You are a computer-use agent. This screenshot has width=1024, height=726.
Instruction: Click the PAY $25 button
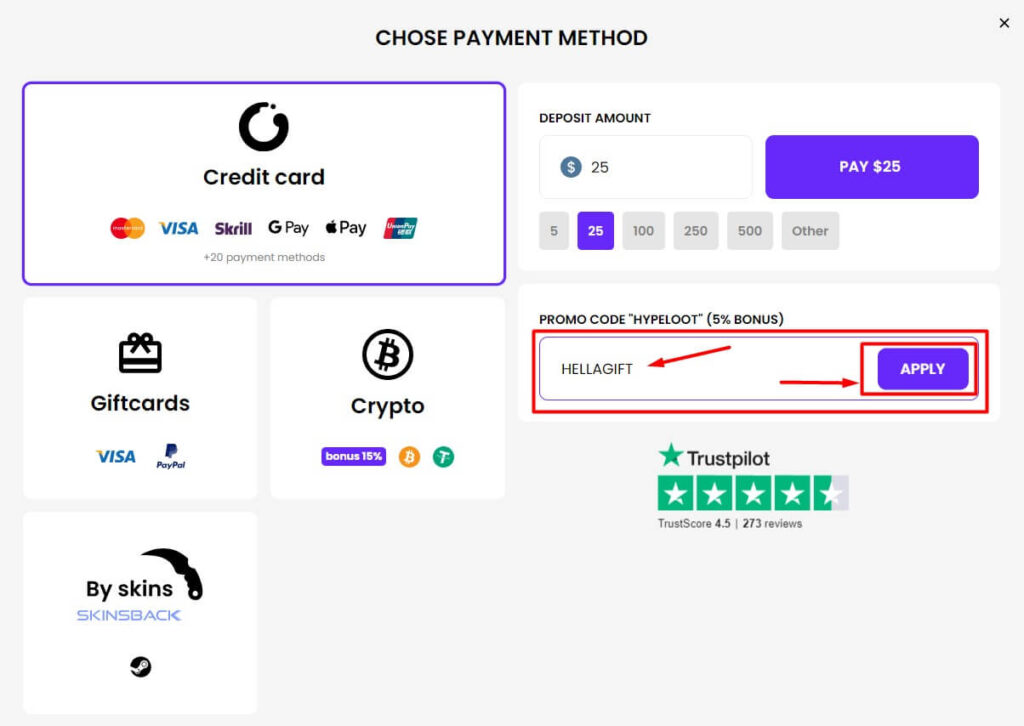point(871,167)
